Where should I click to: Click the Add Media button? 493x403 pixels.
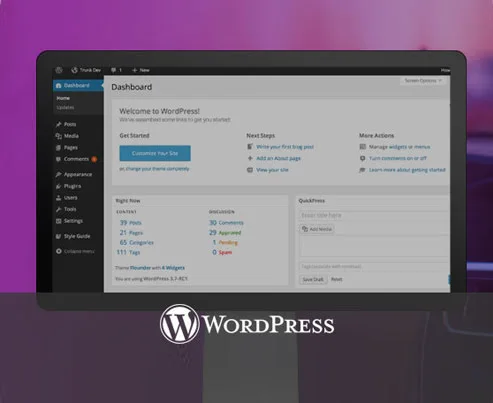[317, 229]
